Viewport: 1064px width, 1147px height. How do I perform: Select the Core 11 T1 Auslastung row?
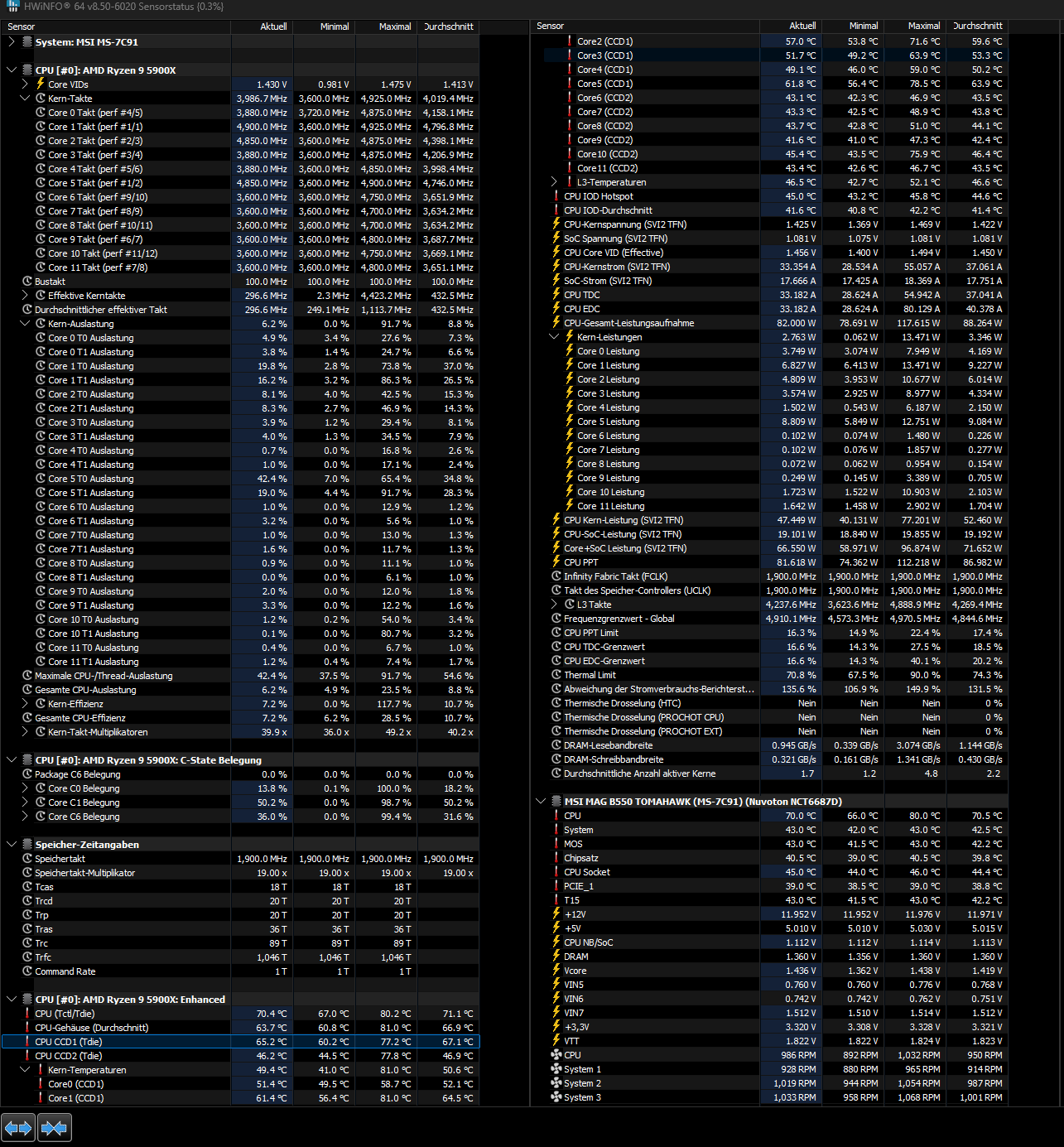[240, 662]
